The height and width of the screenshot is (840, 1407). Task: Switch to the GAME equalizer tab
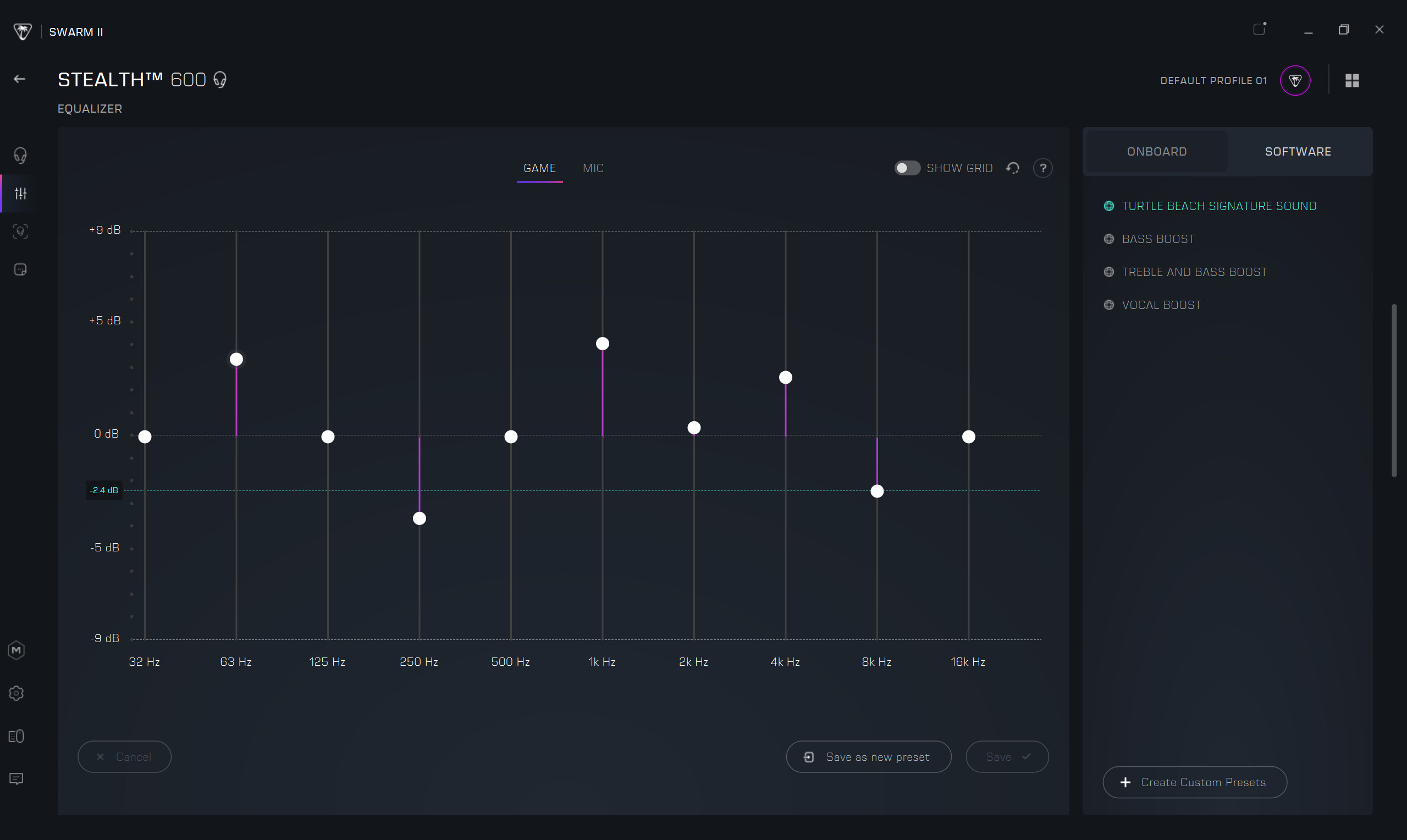click(x=539, y=168)
